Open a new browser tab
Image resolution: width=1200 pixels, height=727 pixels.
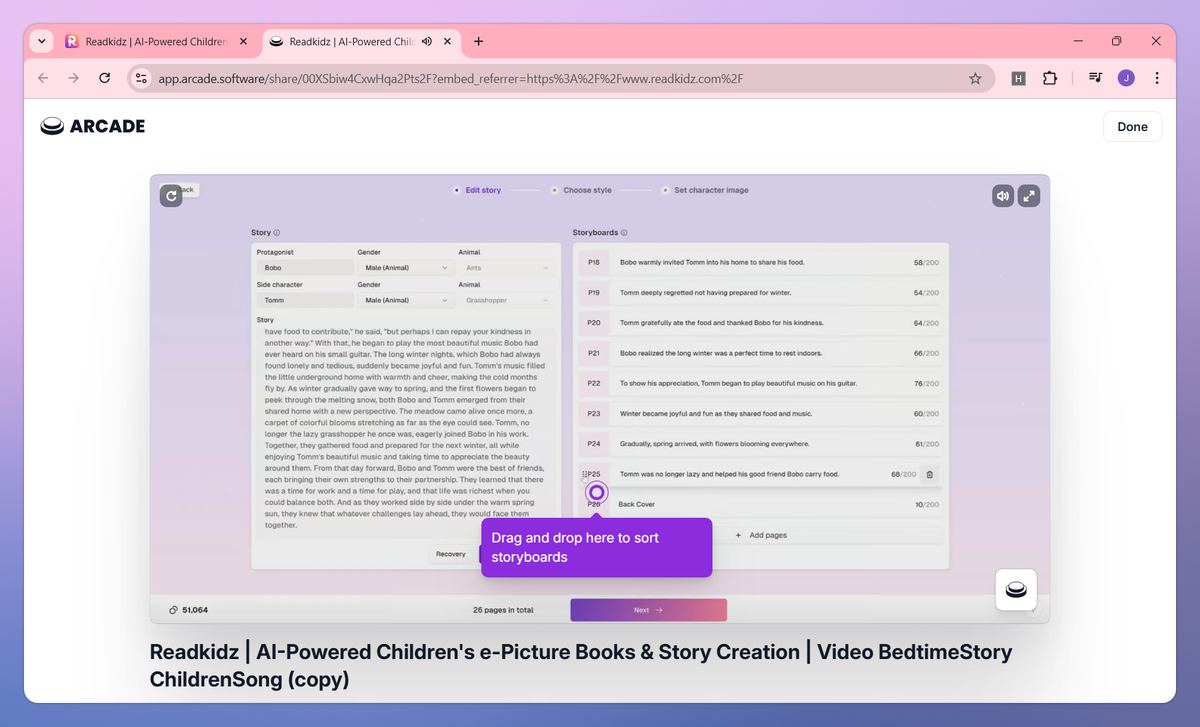(479, 41)
